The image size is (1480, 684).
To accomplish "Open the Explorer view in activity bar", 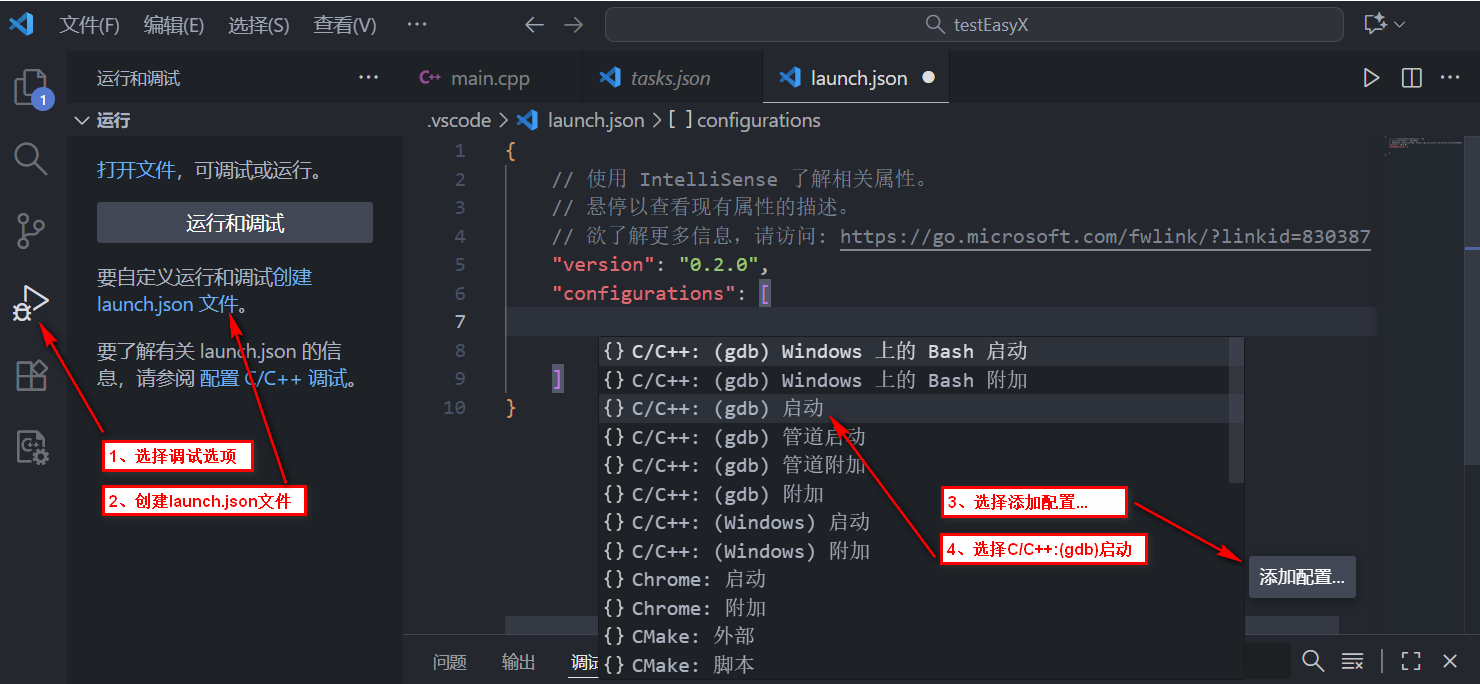I will point(31,88).
